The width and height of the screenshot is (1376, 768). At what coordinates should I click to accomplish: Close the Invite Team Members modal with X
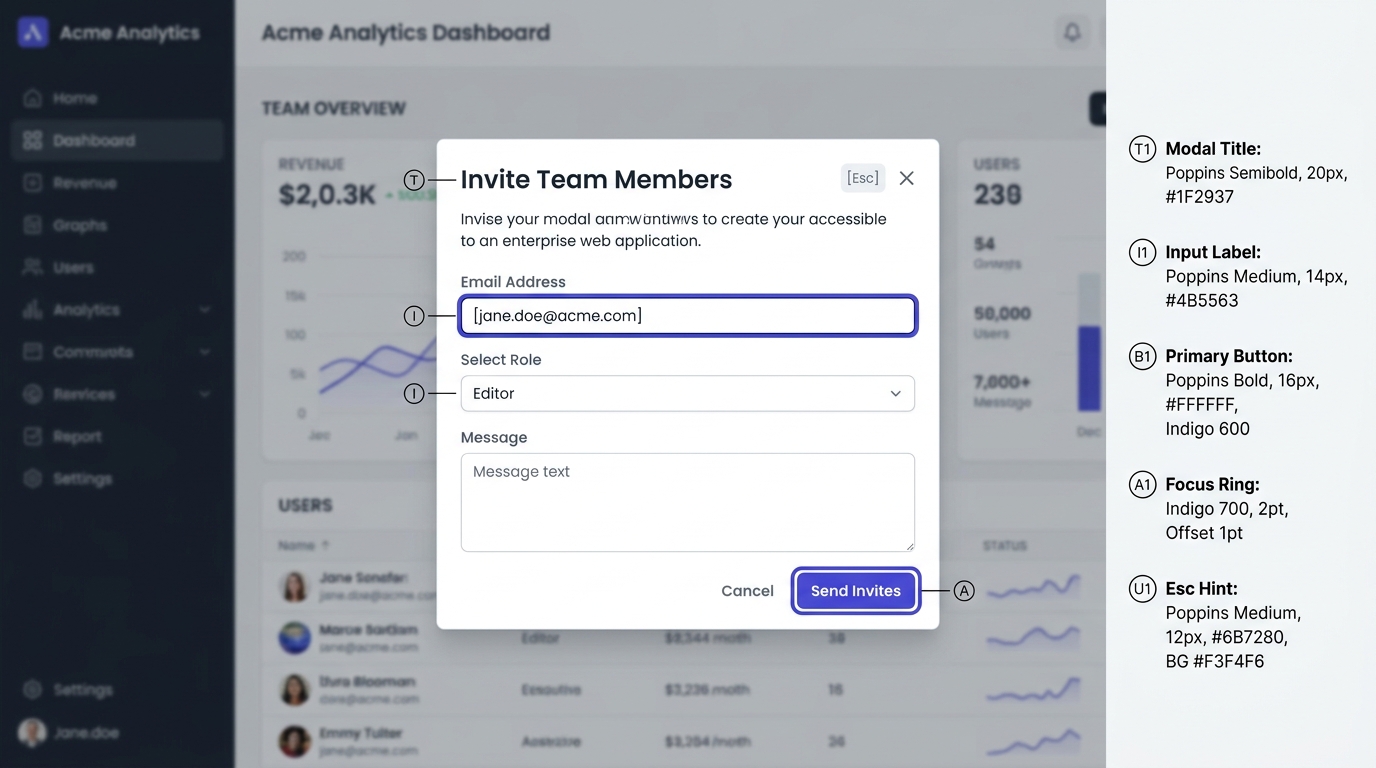(906, 178)
